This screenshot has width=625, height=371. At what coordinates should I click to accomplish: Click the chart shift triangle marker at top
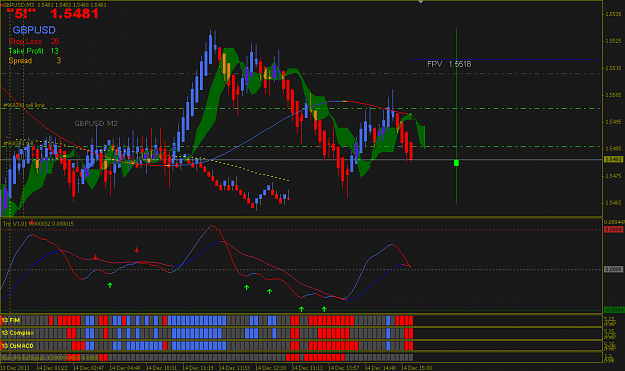point(421,2)
